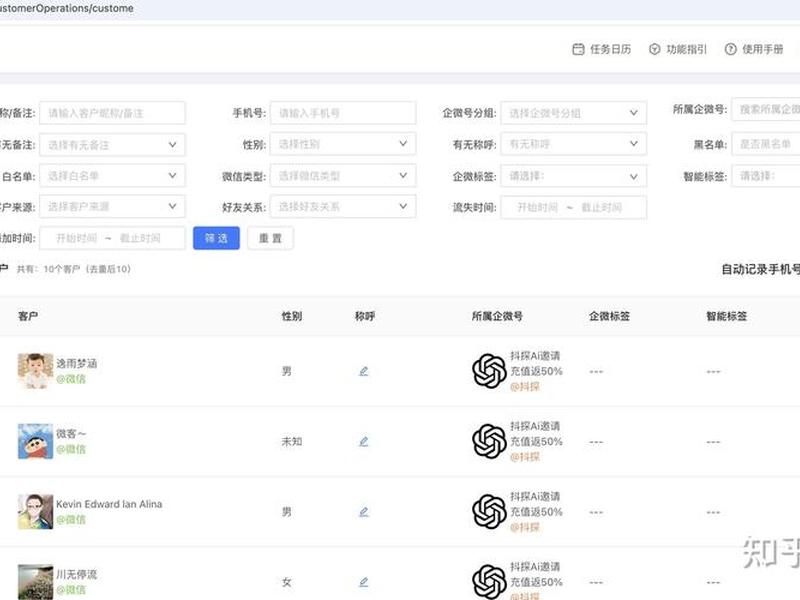Open avatar of Kevin Edward Ian Alina
Image resolution: width=800 pixels, height=600 pixels.
35,512
